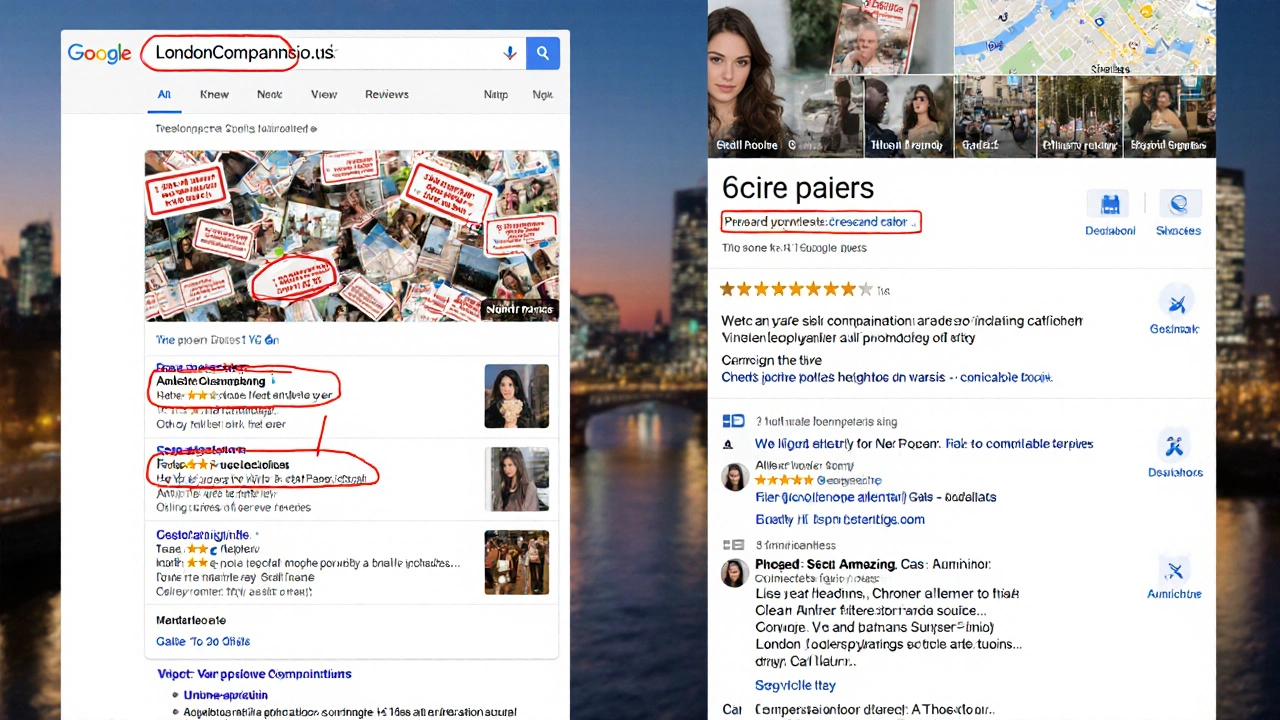Screen dimensions: 1280x720
Task: Click the Google logo above the search bar
Action: [x=99, y=53]
